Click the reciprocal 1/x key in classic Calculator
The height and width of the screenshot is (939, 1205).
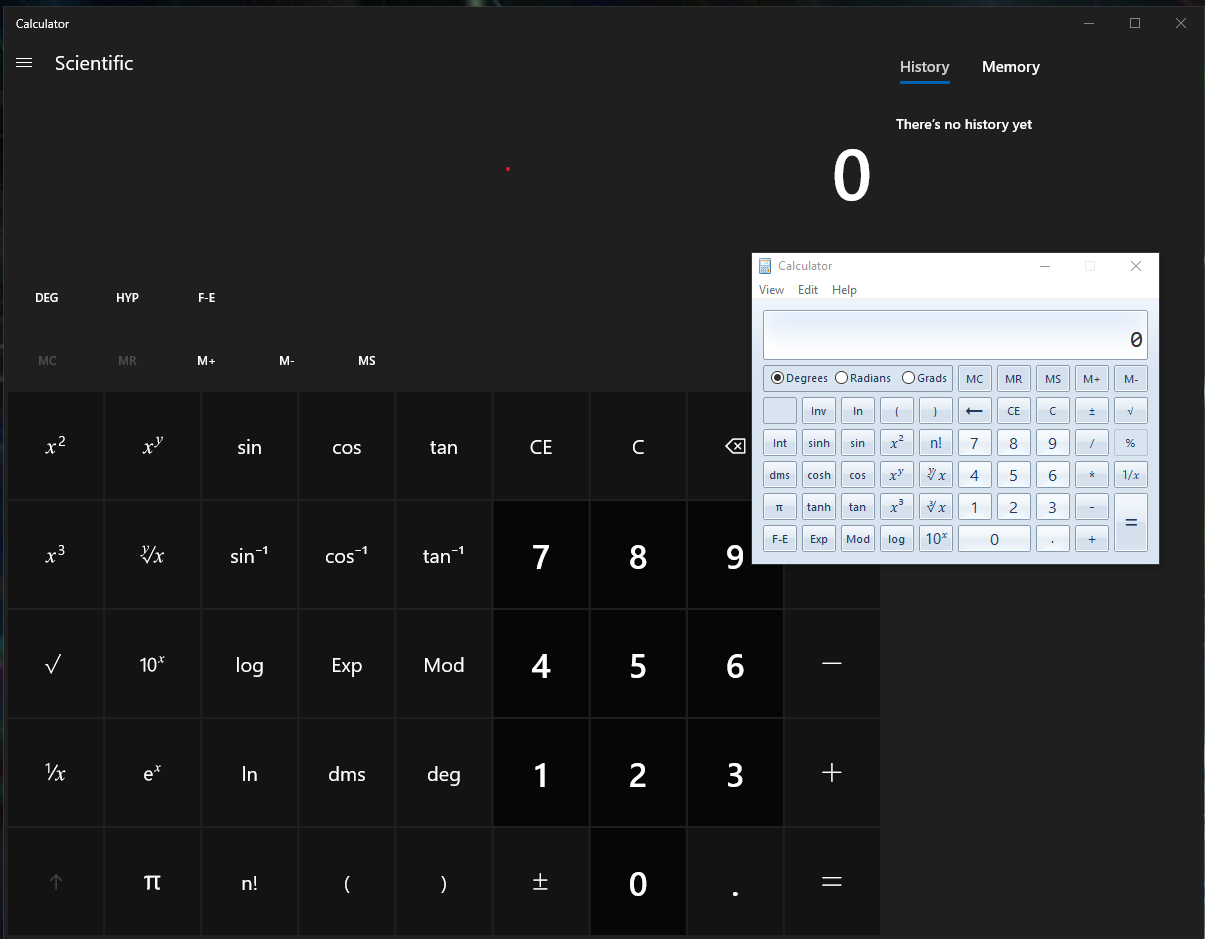coord(1130,474)
